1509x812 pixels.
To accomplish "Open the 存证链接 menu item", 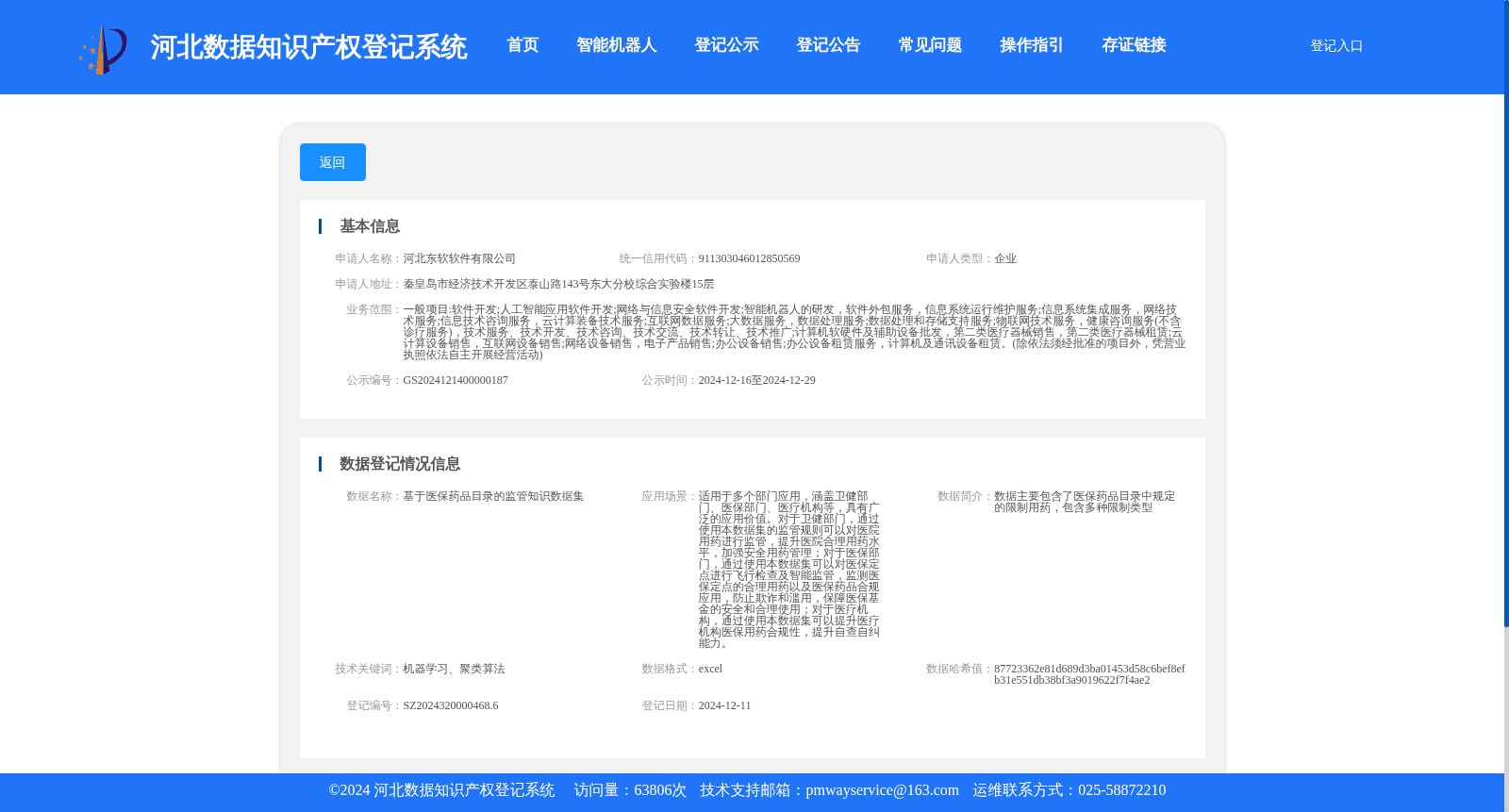I will (1134, 45).
